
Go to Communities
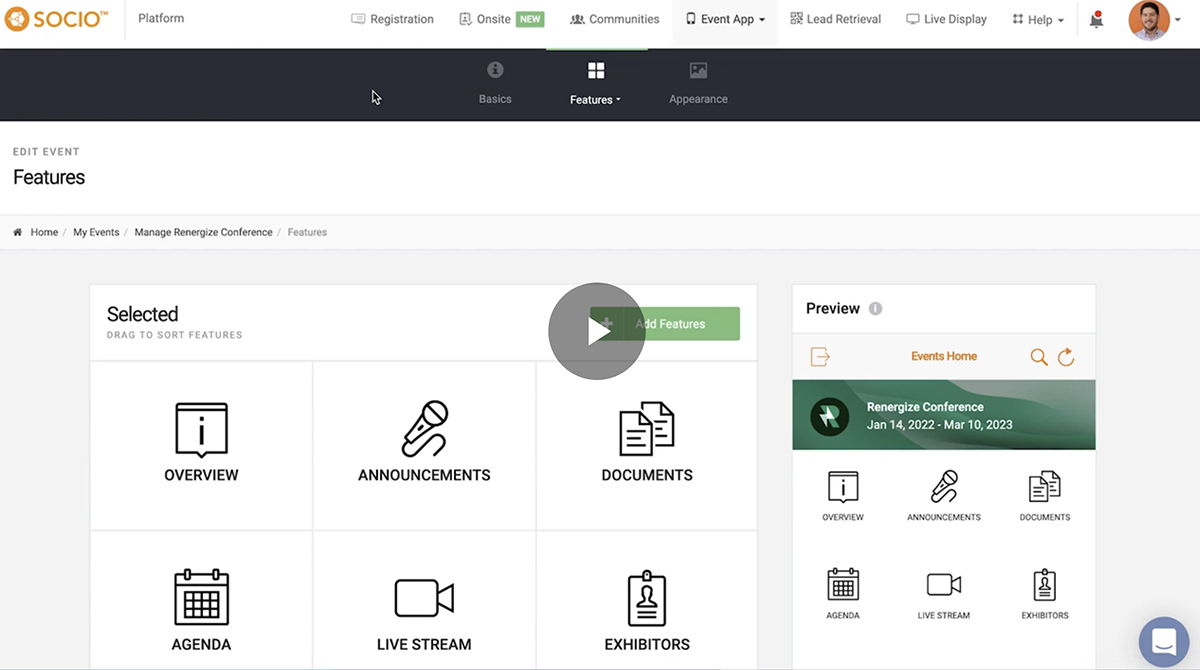pos(614,19)
